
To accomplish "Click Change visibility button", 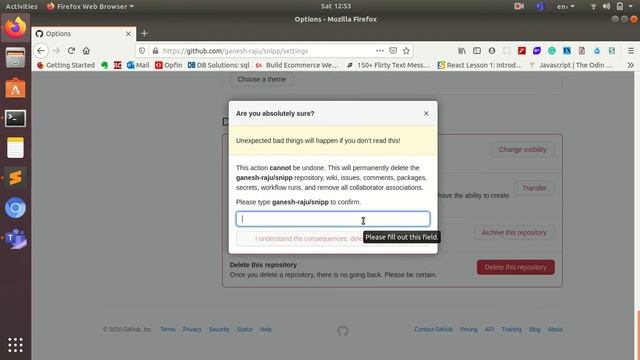I will pyautogui.click(x=522, y=150).
